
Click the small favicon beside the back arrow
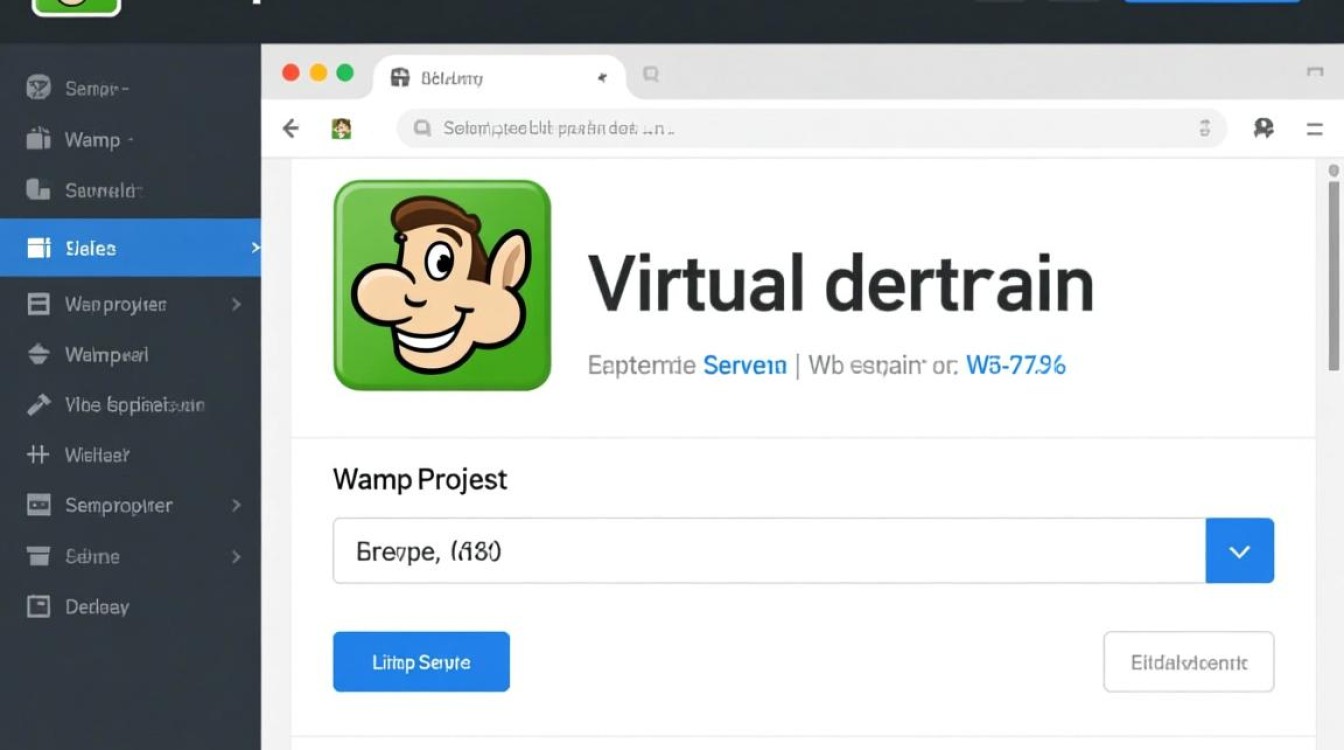pyautogui.click(x=342, y=128)
